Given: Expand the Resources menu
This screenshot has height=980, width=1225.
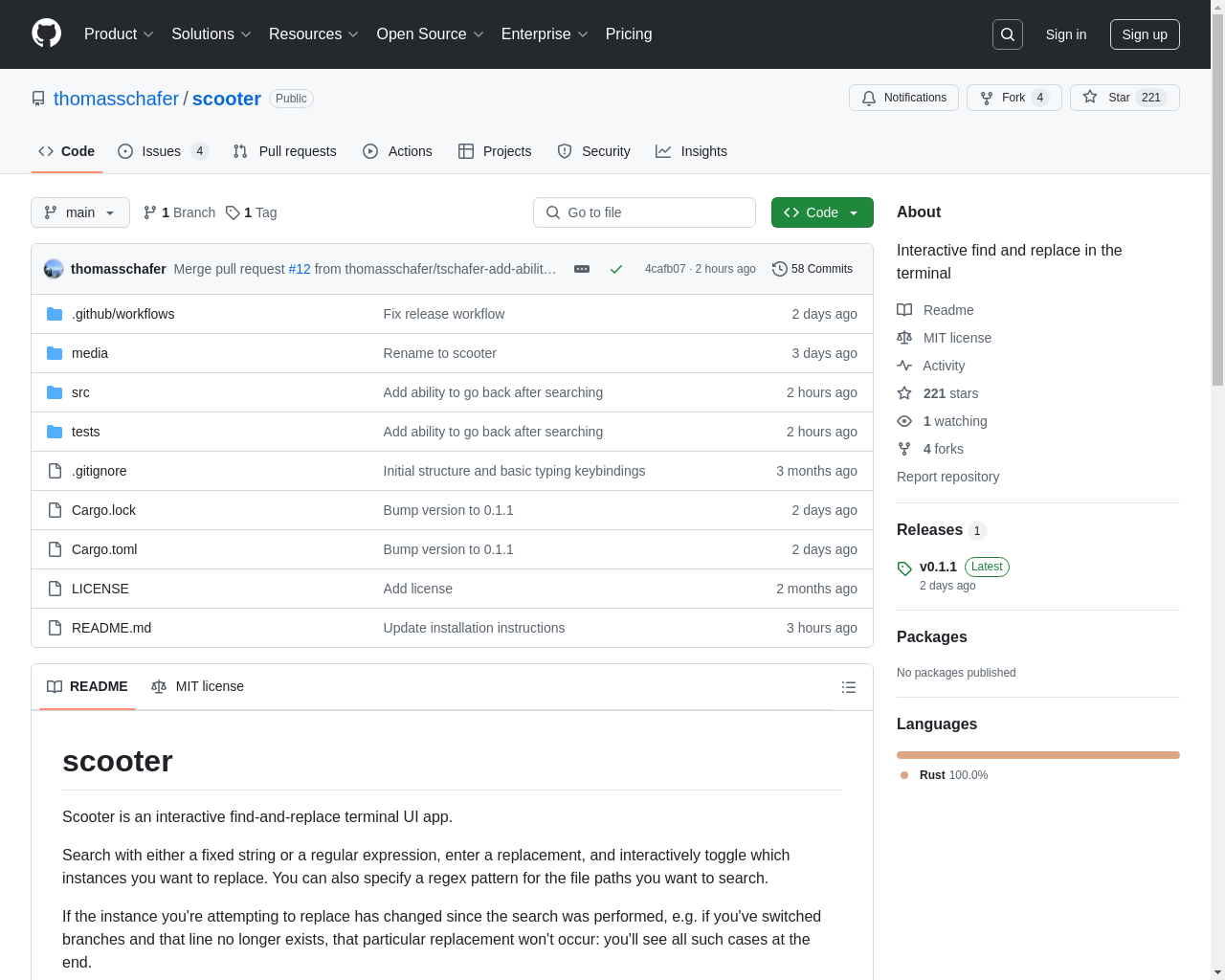Looking at the screenshot, I should coord(314,34).
